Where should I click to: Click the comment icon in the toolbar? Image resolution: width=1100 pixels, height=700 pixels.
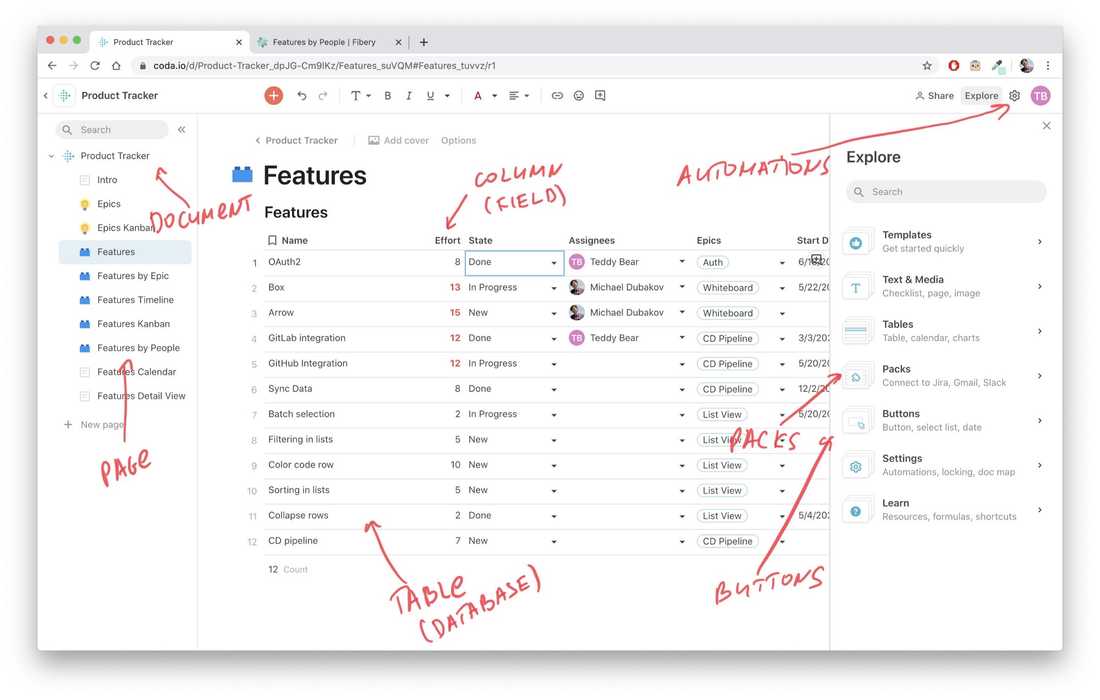600,95
